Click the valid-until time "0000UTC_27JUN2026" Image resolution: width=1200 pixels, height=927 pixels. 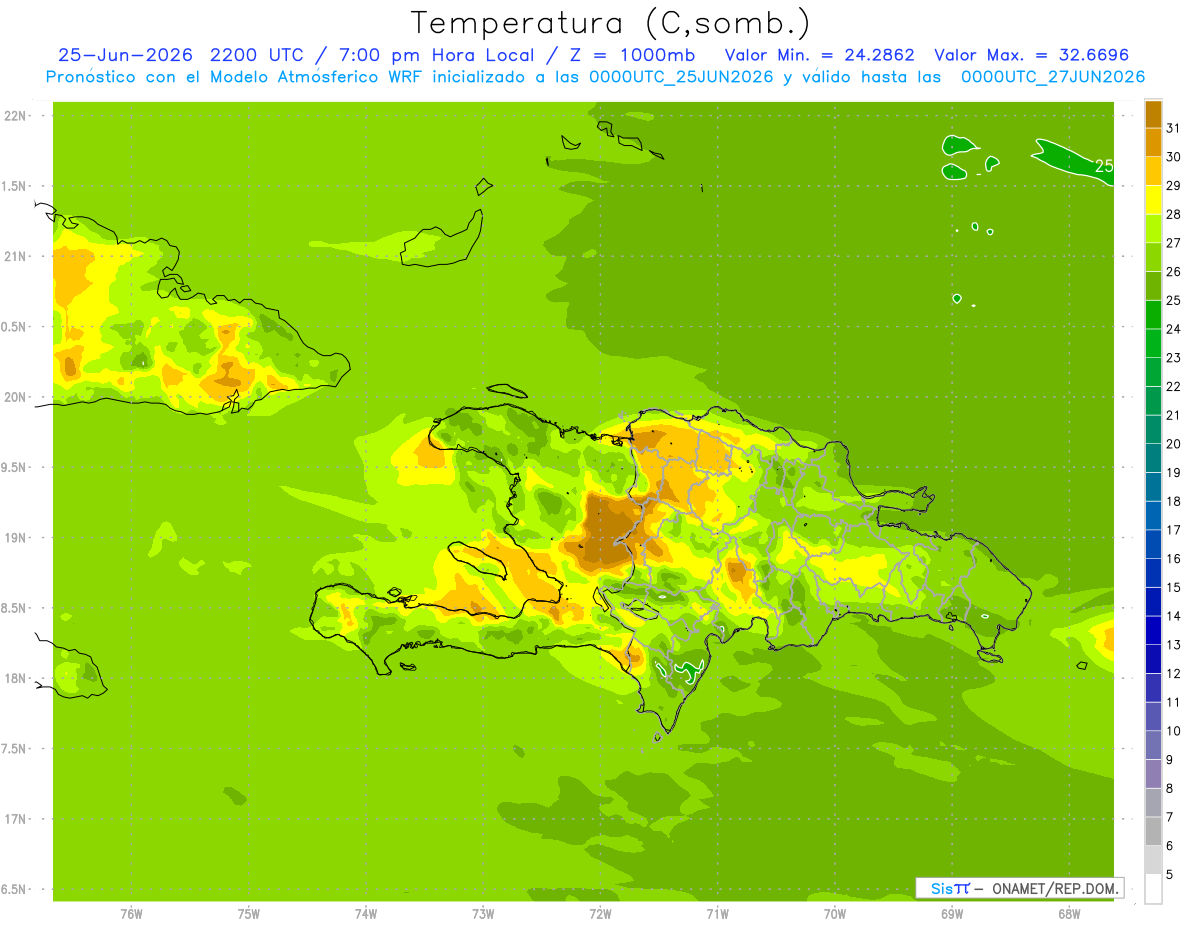click(x=1053, y=77)
